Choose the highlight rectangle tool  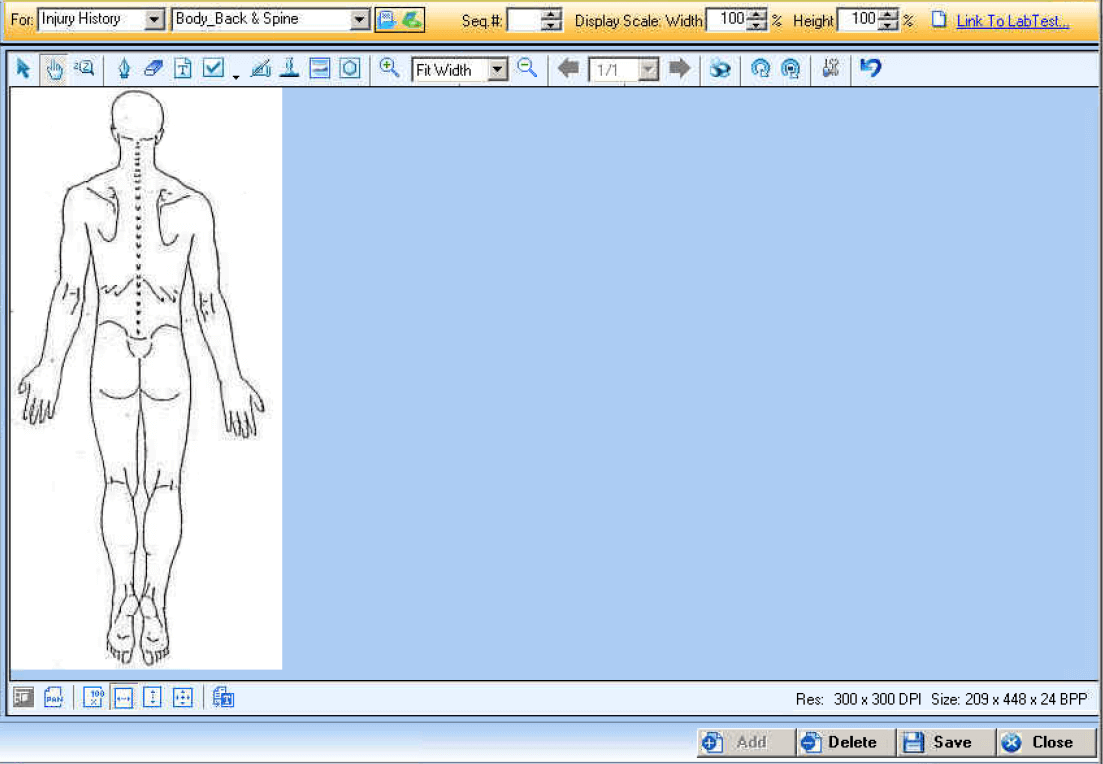[319, 69]
